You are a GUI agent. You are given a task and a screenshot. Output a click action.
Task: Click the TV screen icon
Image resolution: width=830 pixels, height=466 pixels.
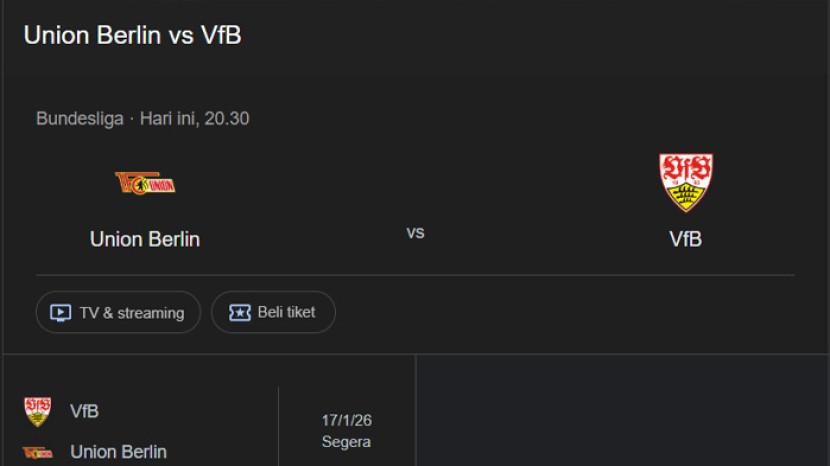61,313
